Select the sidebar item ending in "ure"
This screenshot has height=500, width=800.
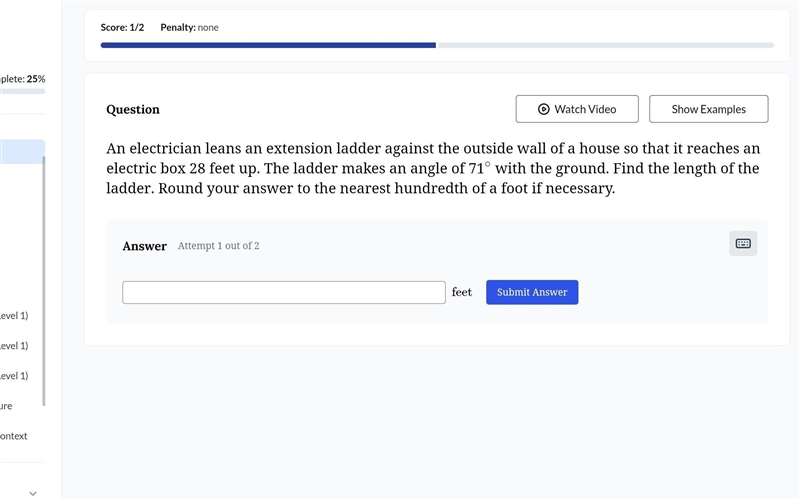(x=6, y=406)
